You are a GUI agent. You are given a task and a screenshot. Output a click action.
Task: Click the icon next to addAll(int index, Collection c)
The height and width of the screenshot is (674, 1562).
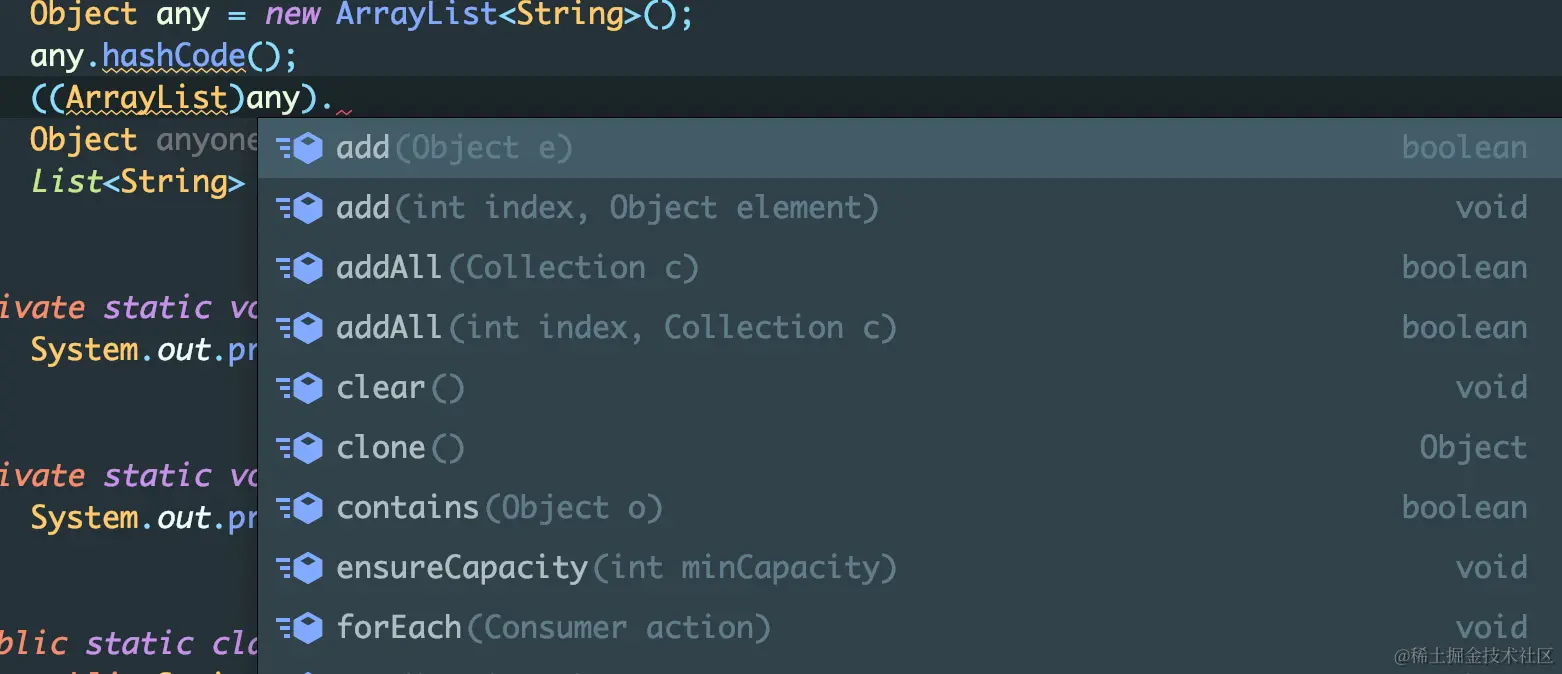click(x=299, y=328)
